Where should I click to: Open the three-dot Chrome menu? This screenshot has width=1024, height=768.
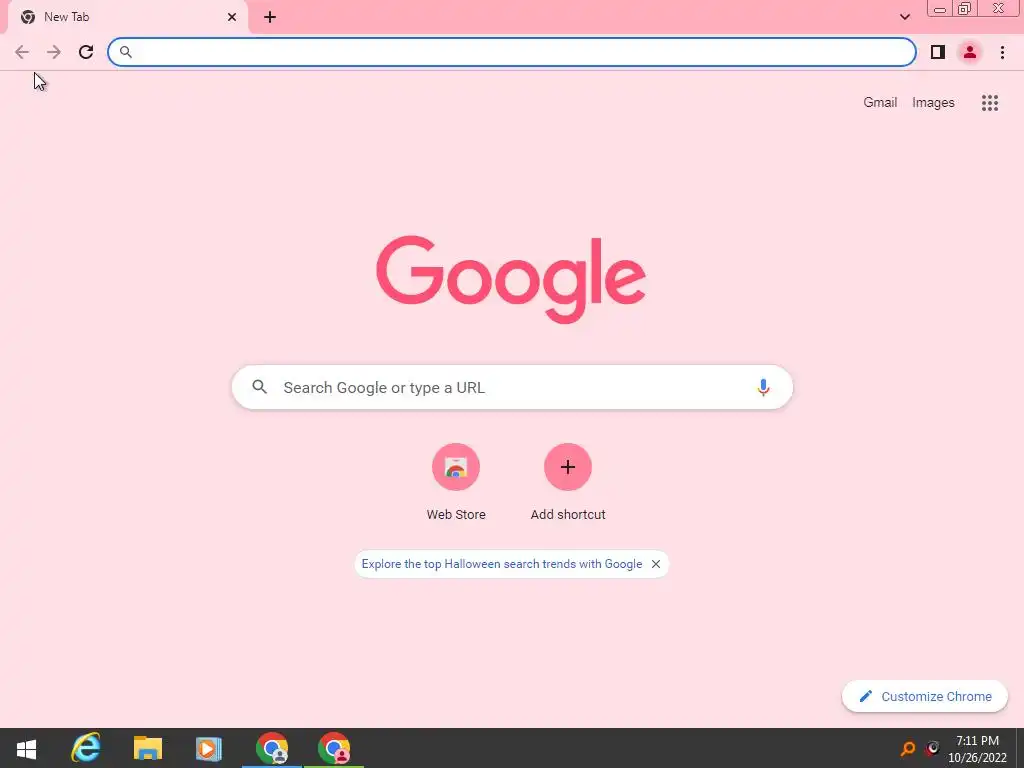point(1002,52)
